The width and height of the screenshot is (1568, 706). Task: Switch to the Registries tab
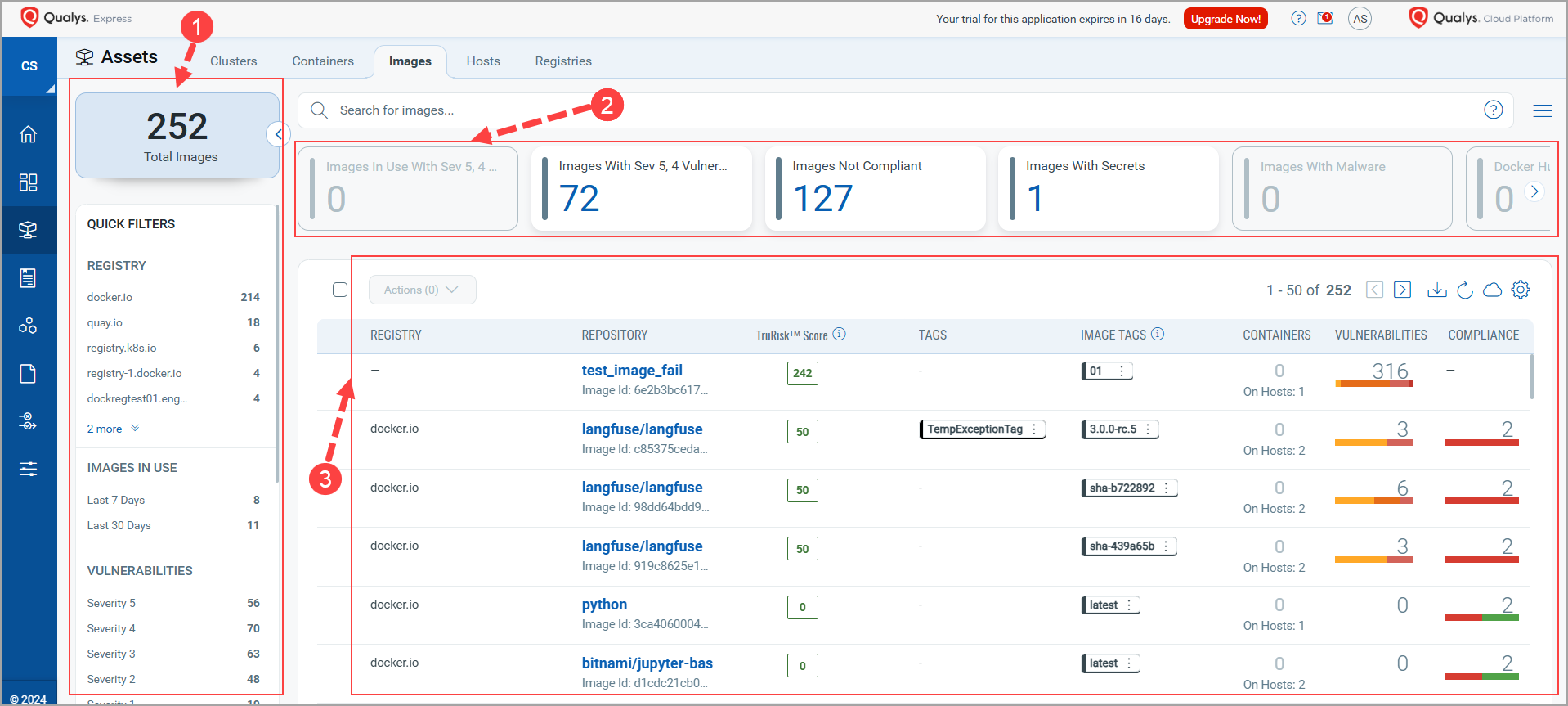(x=563, y=61)
